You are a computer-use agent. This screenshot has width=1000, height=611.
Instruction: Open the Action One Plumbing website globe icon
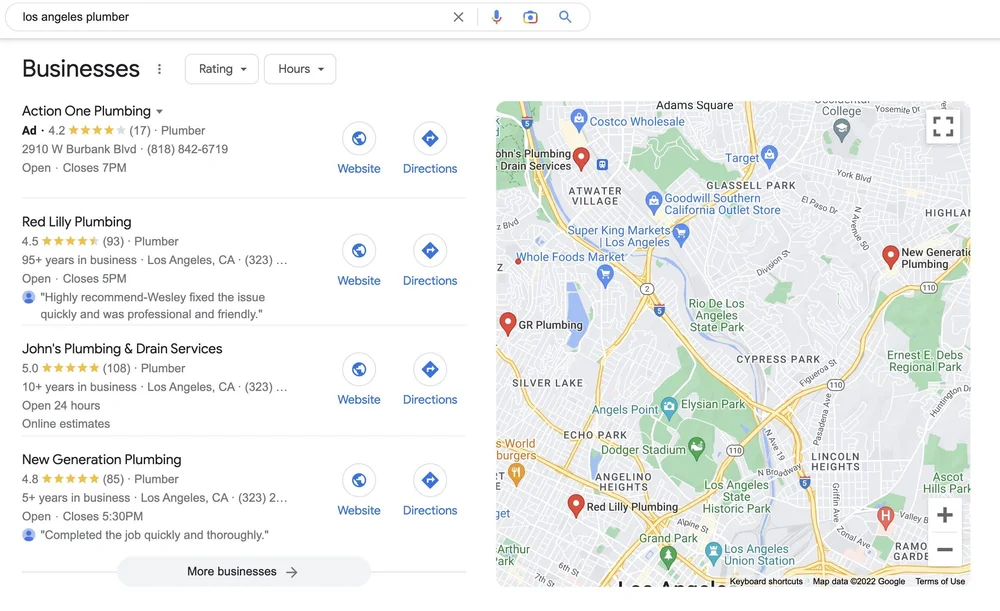coord(359,138)
